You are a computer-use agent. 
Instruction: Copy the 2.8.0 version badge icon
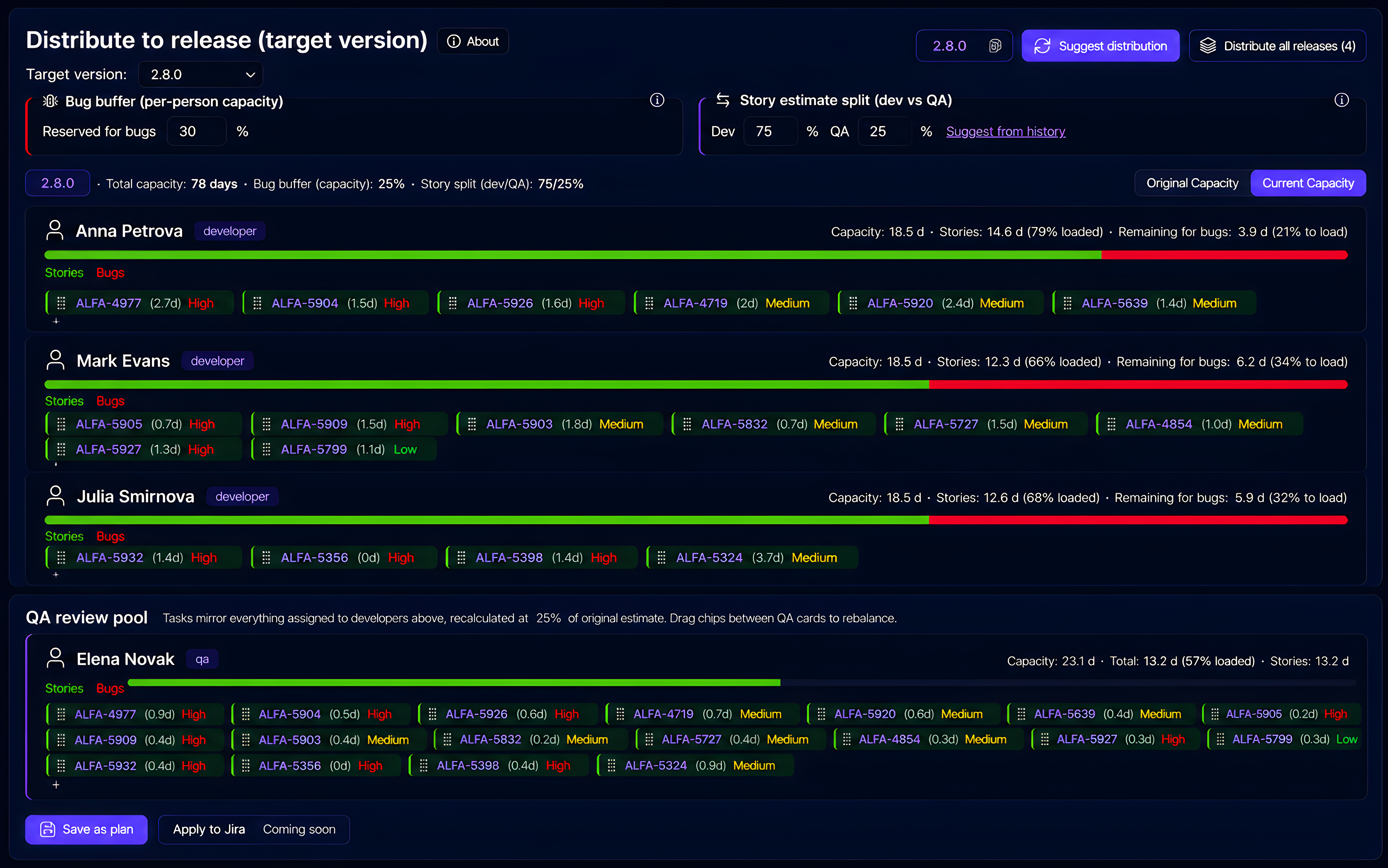pos(995,46)
